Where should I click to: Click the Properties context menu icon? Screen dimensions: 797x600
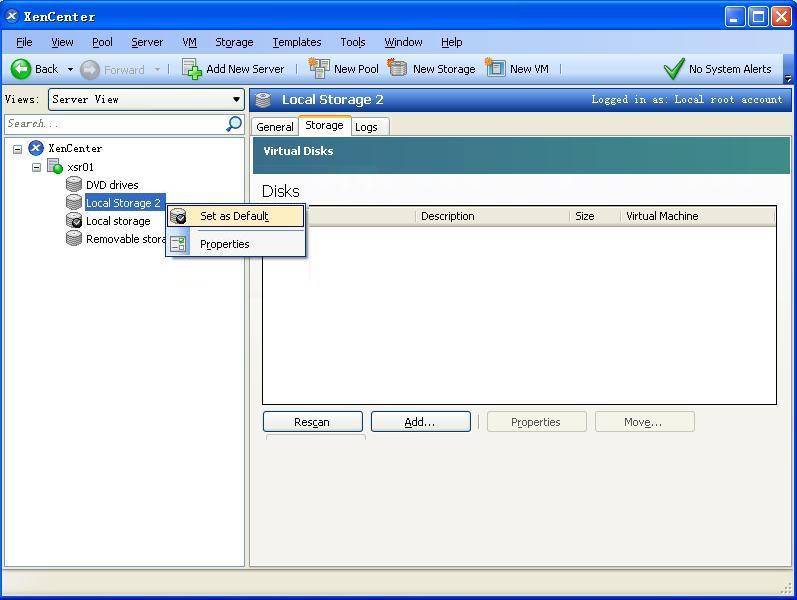point(178,244)
